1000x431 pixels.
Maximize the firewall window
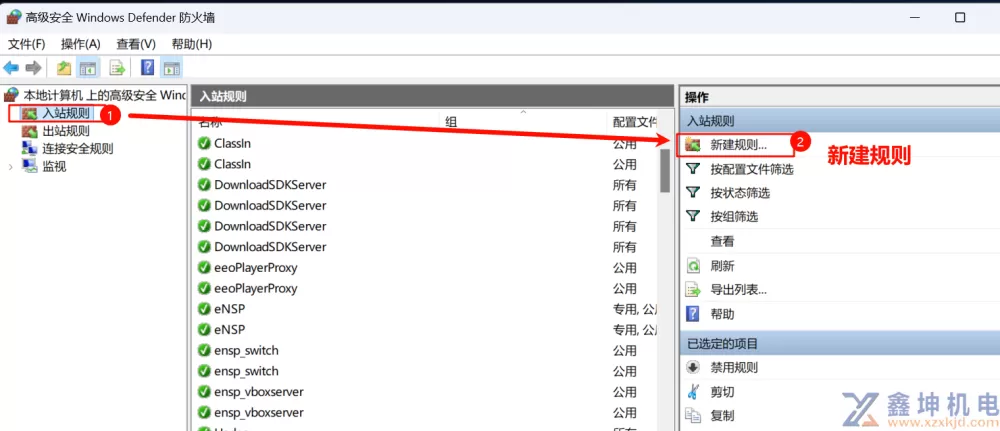click(x=960, y=17)
